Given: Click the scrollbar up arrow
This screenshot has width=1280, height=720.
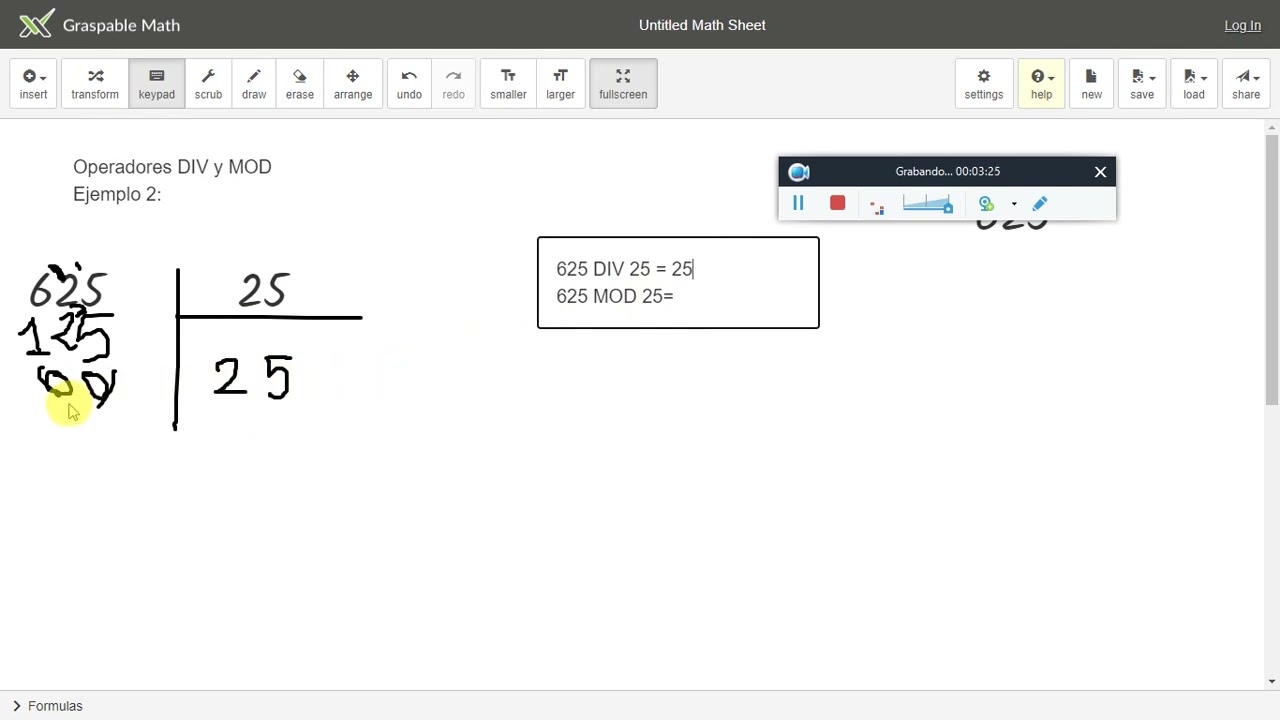Looking at the screenshot, I should (1272, 127).
